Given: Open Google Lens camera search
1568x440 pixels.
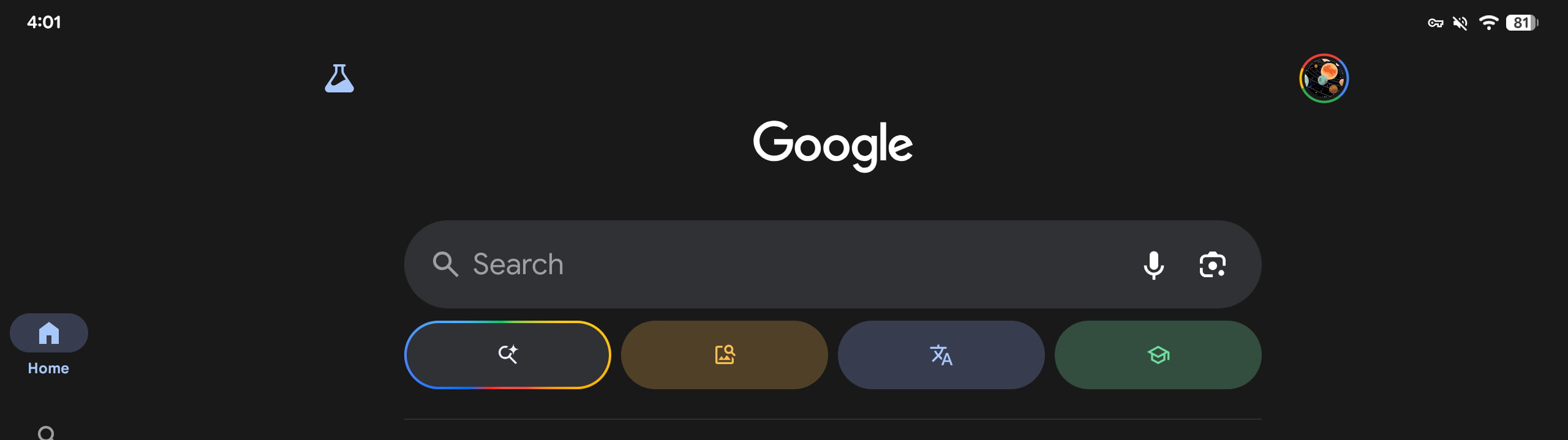Looking at the screenshot, I should tap(1212, 264).
